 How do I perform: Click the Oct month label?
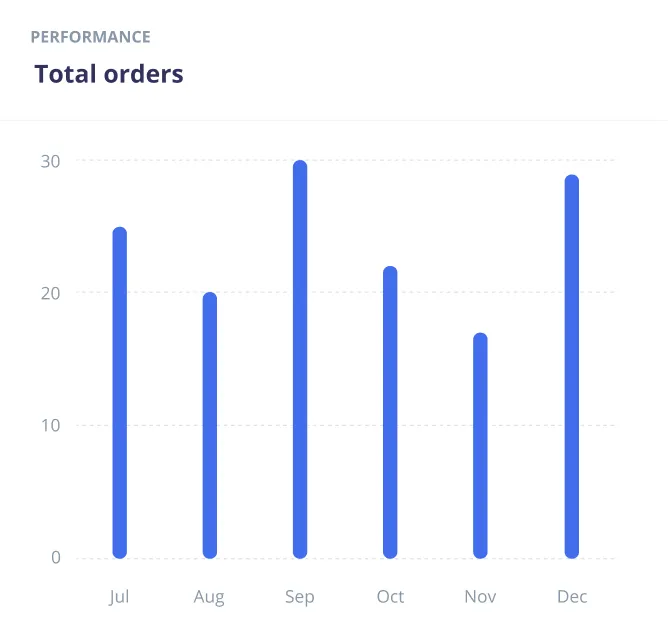pos(390,597)
